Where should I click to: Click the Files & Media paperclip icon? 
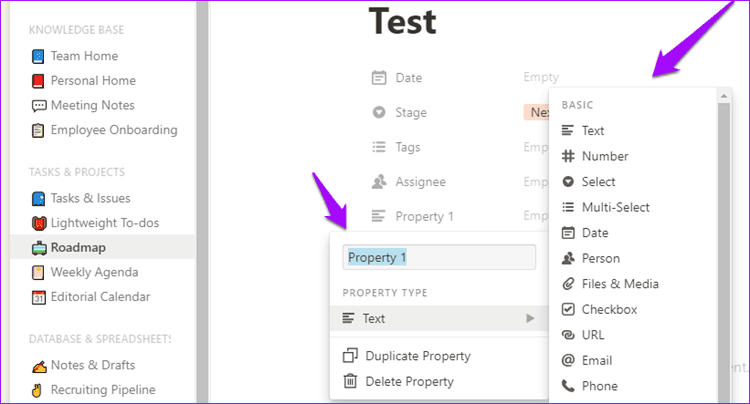coord(568,284)
